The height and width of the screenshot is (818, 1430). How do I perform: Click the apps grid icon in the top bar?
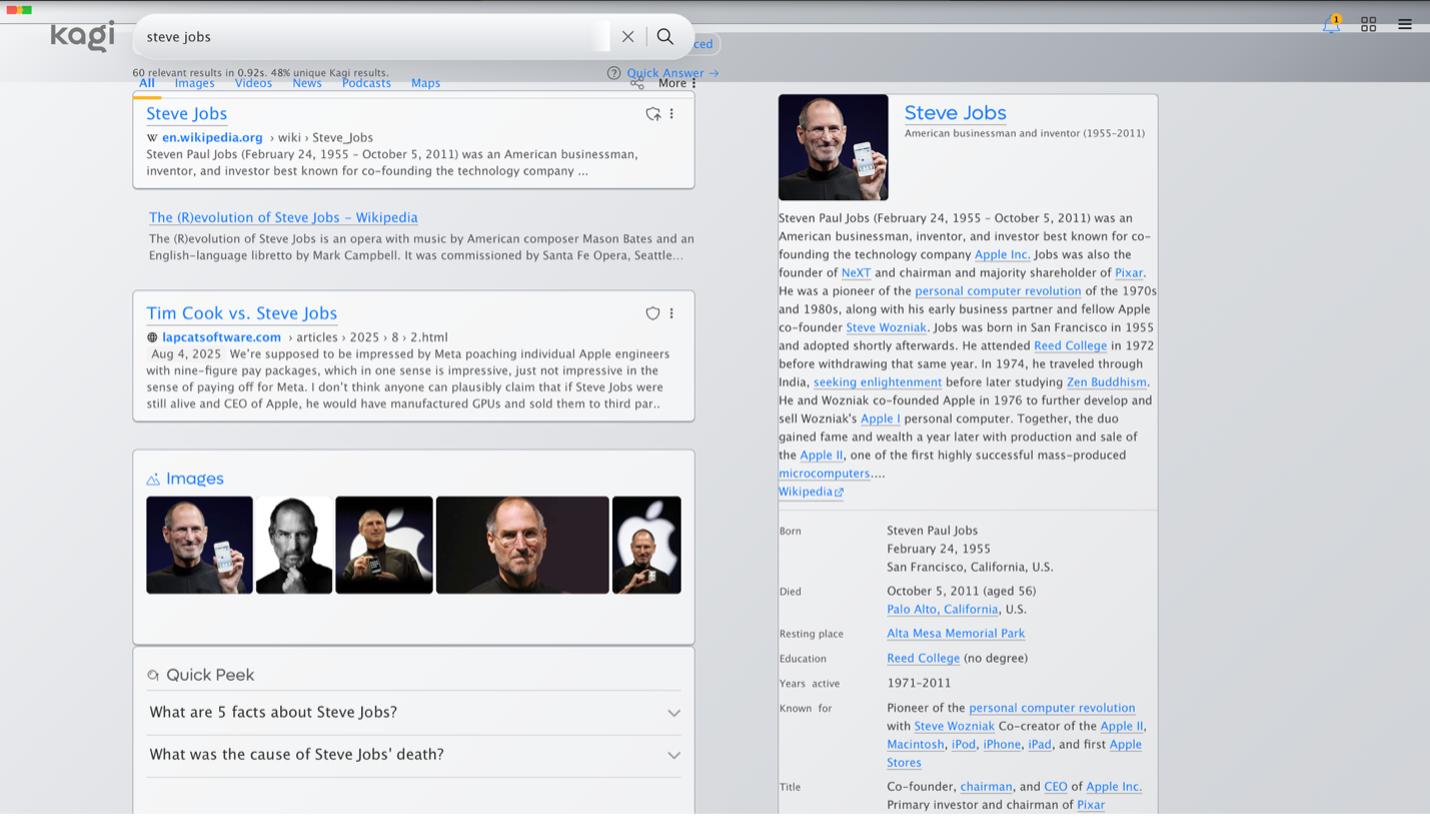coord(1368,24)
